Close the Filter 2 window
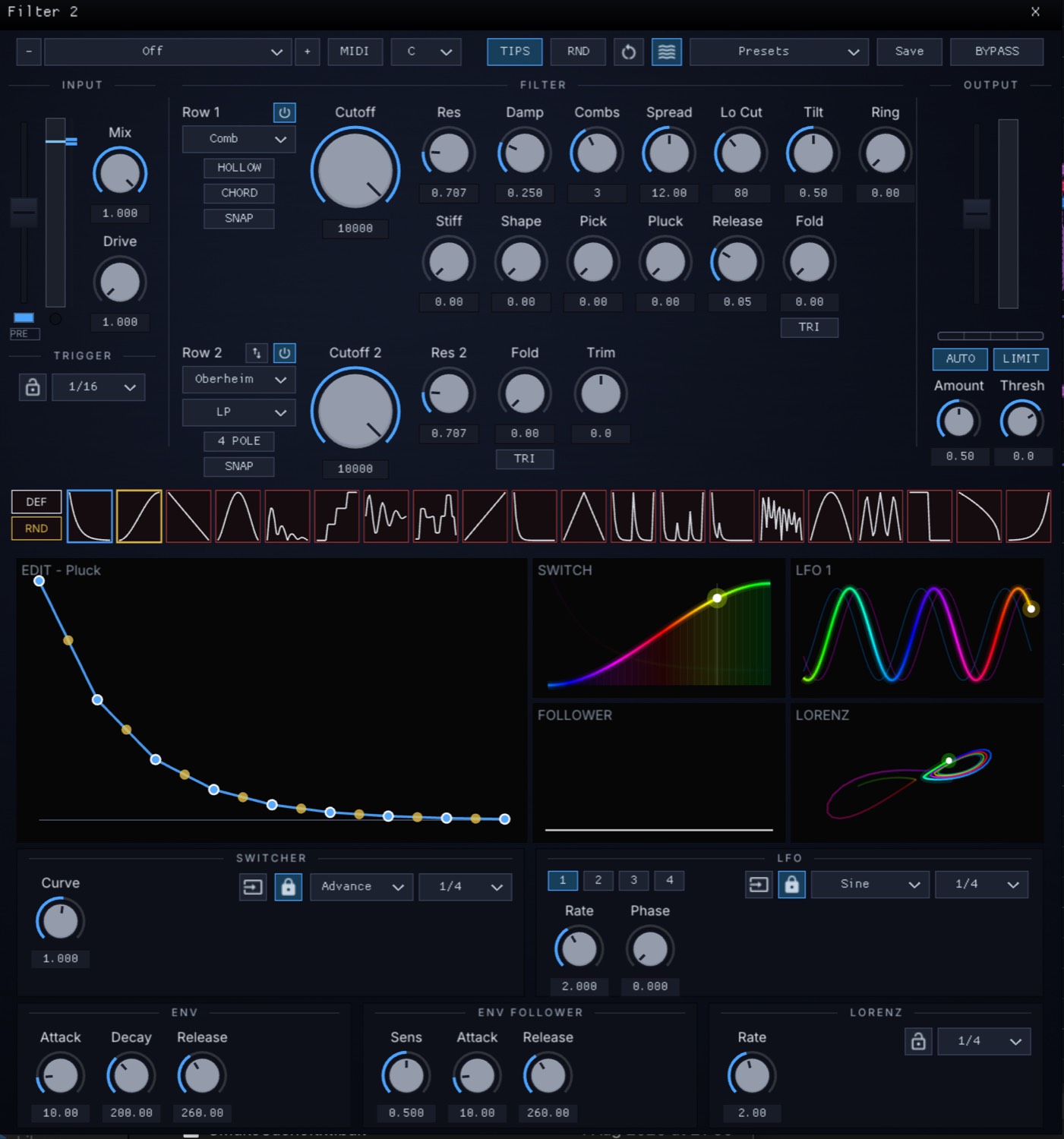The image size is (1064, 1139). coord(1035,11)
